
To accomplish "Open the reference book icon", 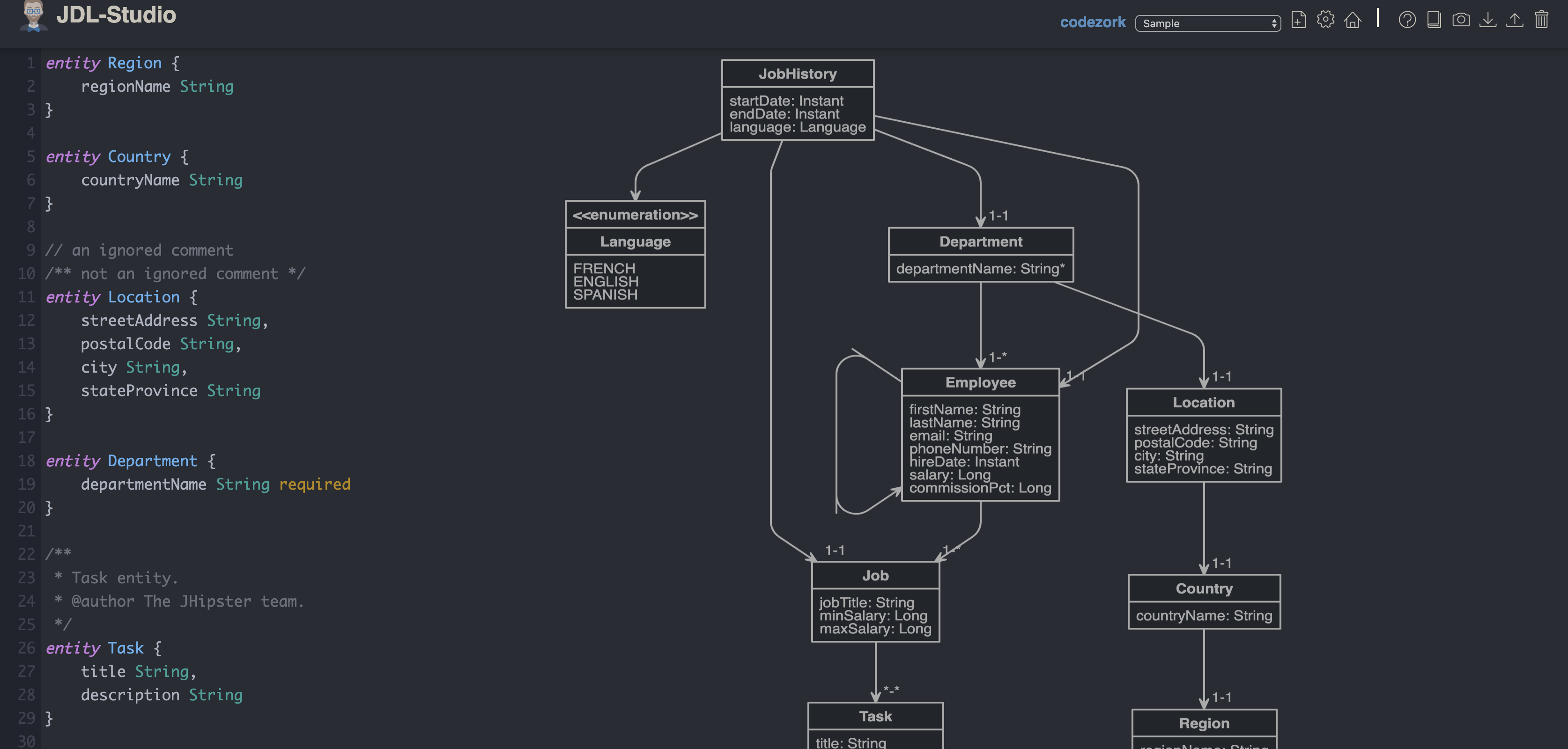I will [1434, 20].
